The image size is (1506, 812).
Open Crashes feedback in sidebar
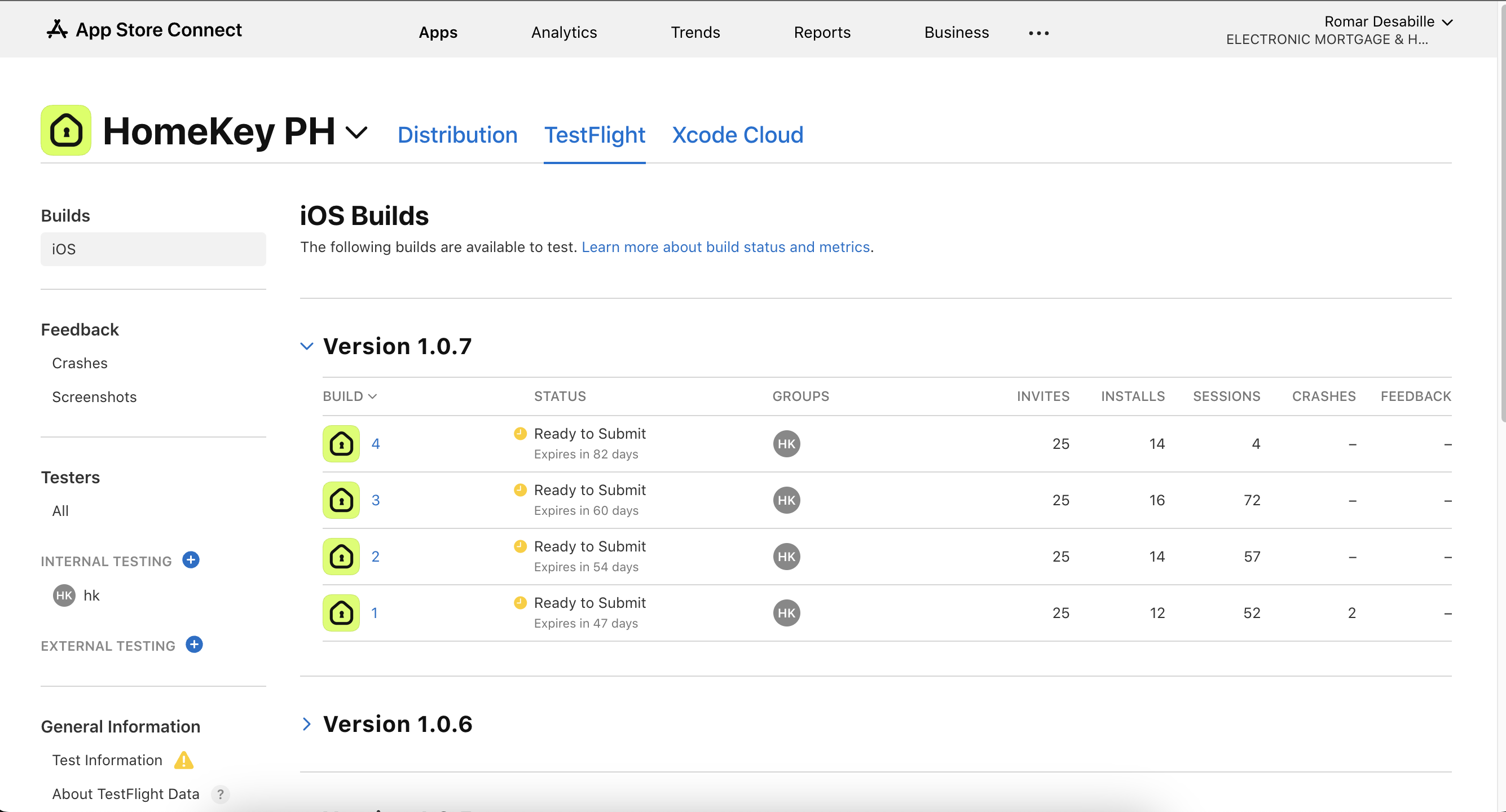80,363
